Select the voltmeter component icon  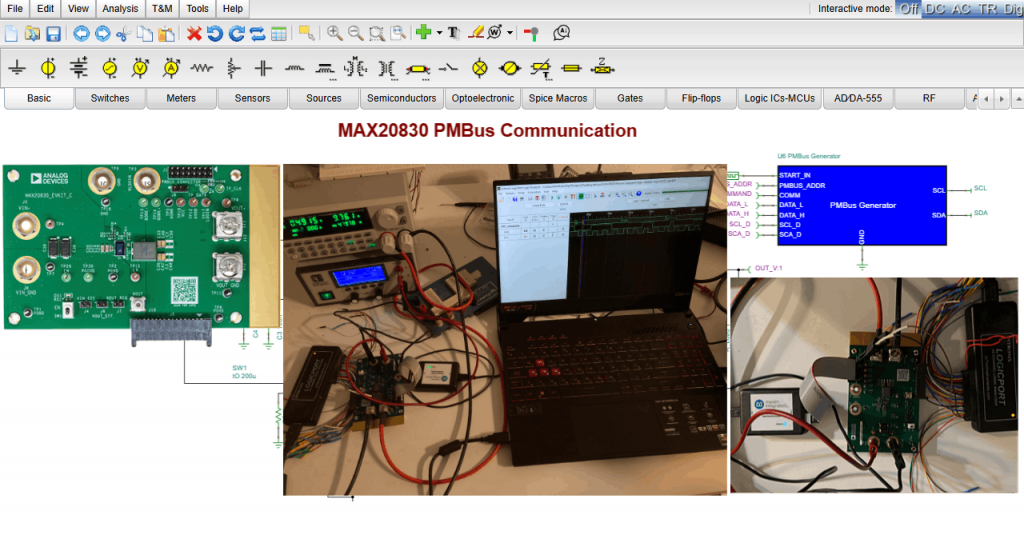(140, 68)
